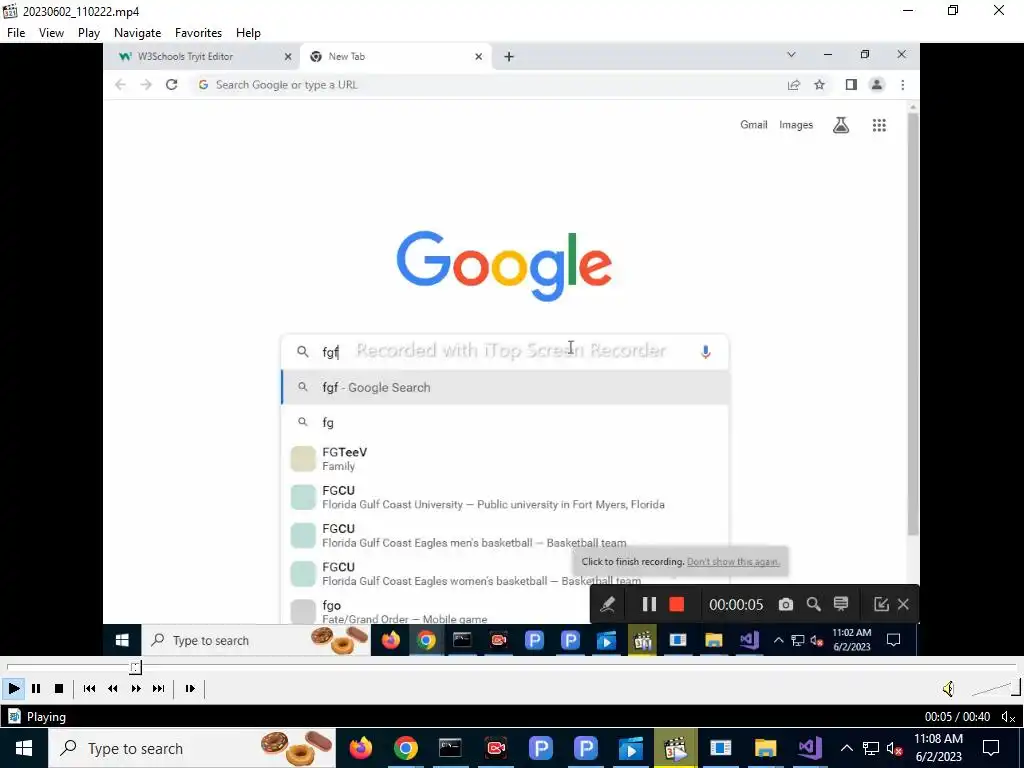Open the Gmail link
Image resolution: width=1024 pixels, height=768 pixels.
click(754, 125)
